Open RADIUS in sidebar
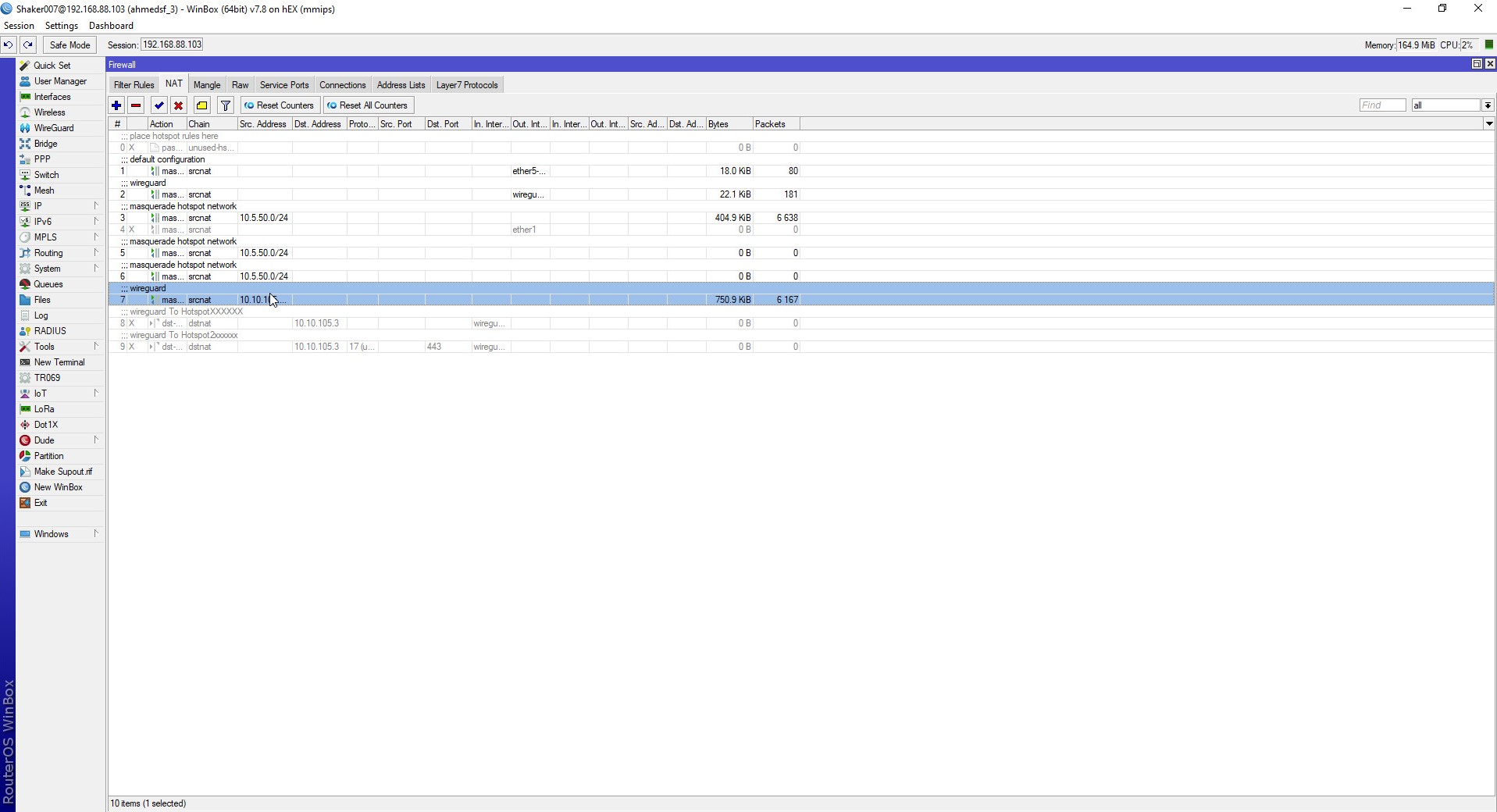The image size is (1497, 812). coord(61,331)
